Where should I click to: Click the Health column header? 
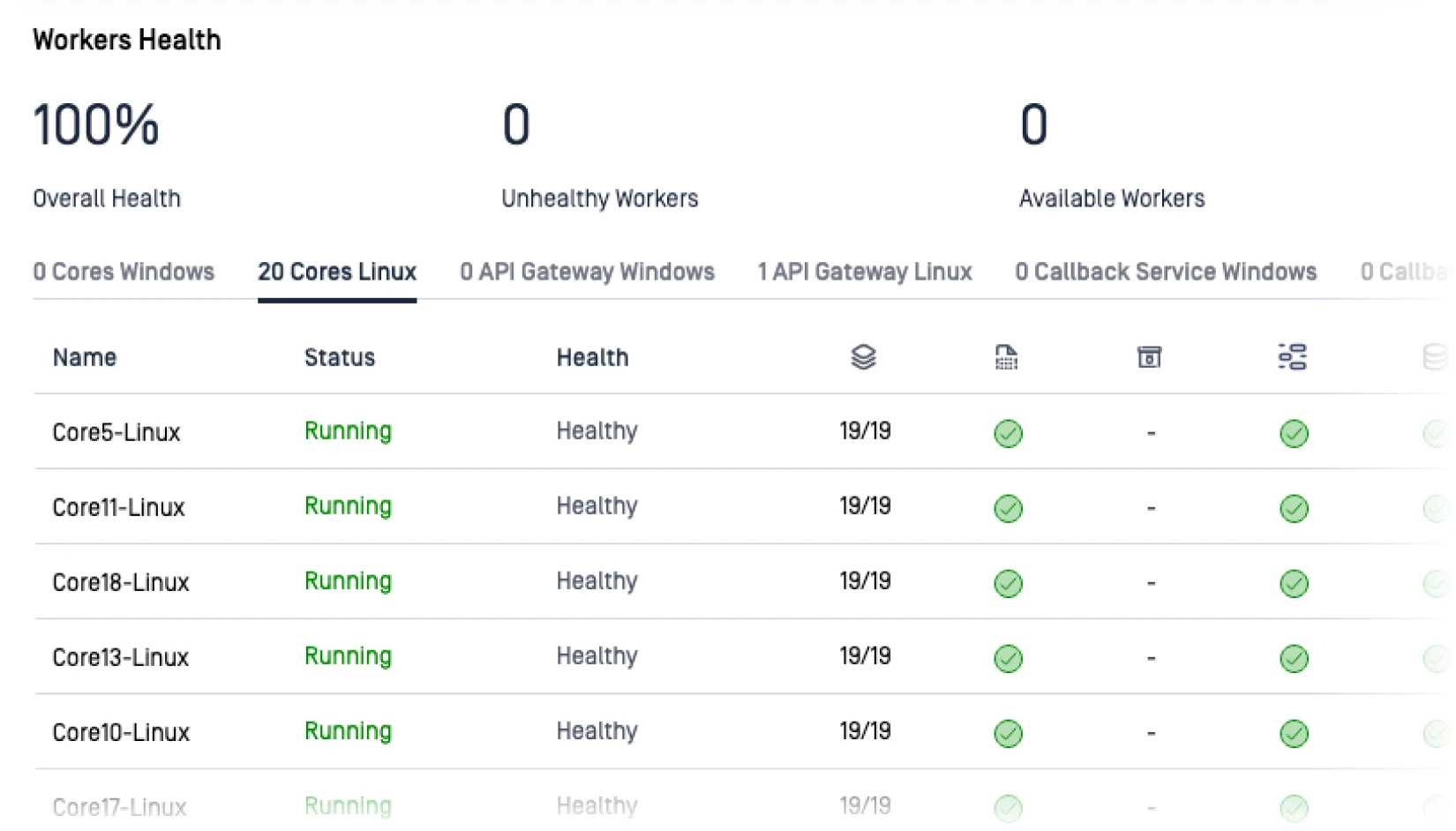[592, 357]
